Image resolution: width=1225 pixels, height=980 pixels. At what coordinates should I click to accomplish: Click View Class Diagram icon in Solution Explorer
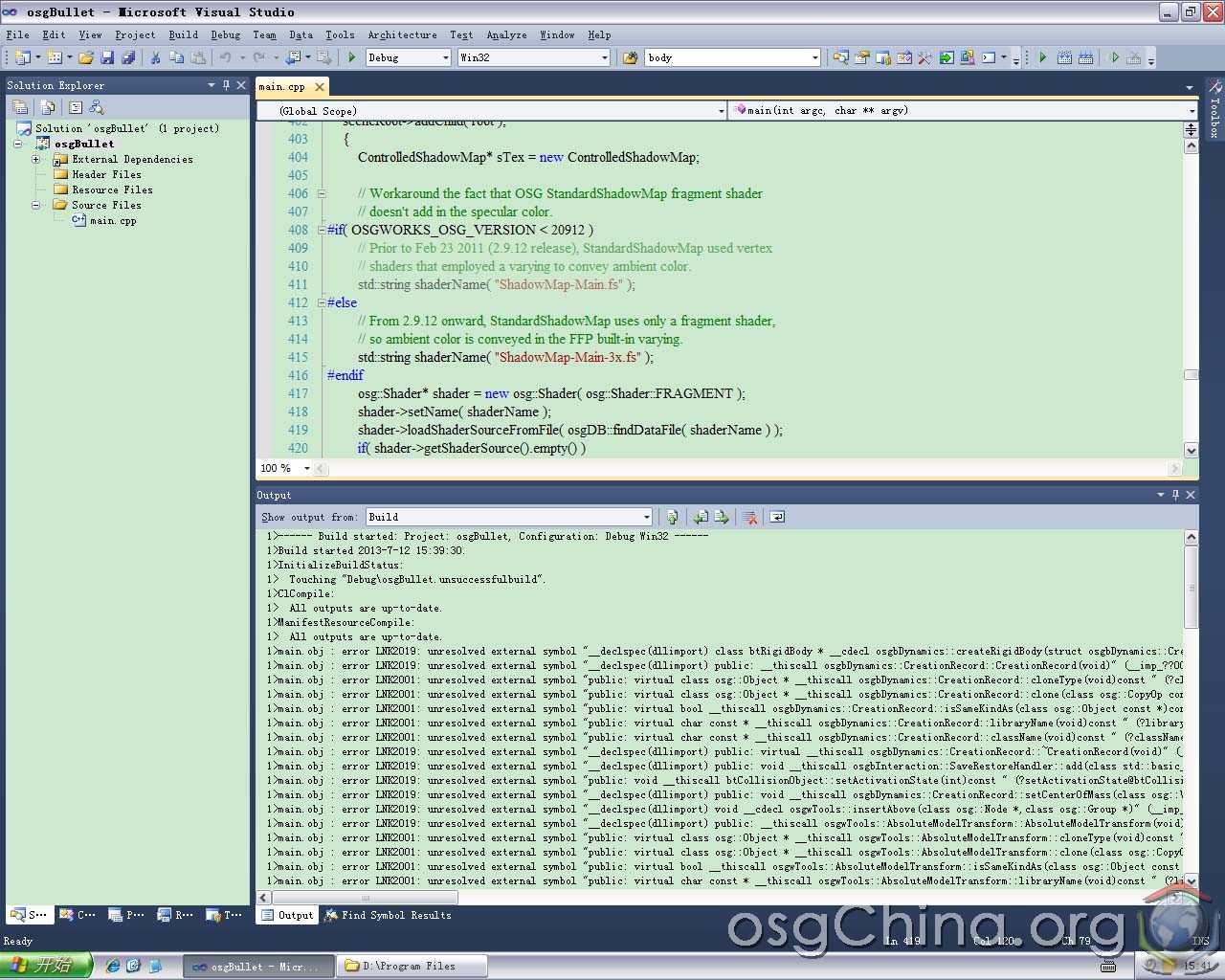(x=97, y=107)
